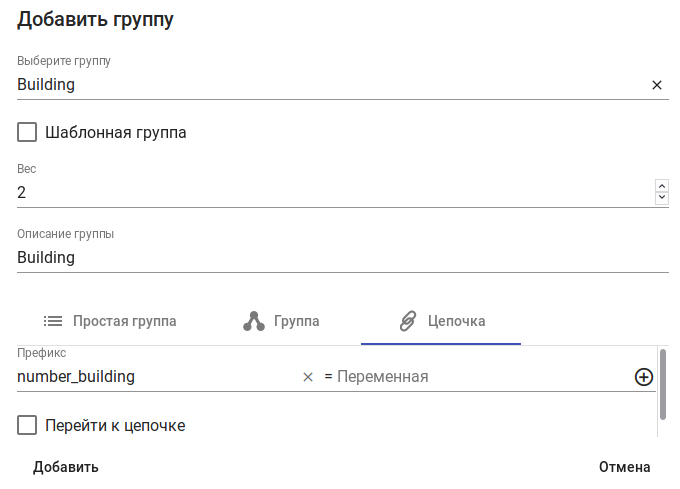The height and width of the screenshot is (489, 680).
Task: Cancel with the Отмена button
Action: pos(624,467)
